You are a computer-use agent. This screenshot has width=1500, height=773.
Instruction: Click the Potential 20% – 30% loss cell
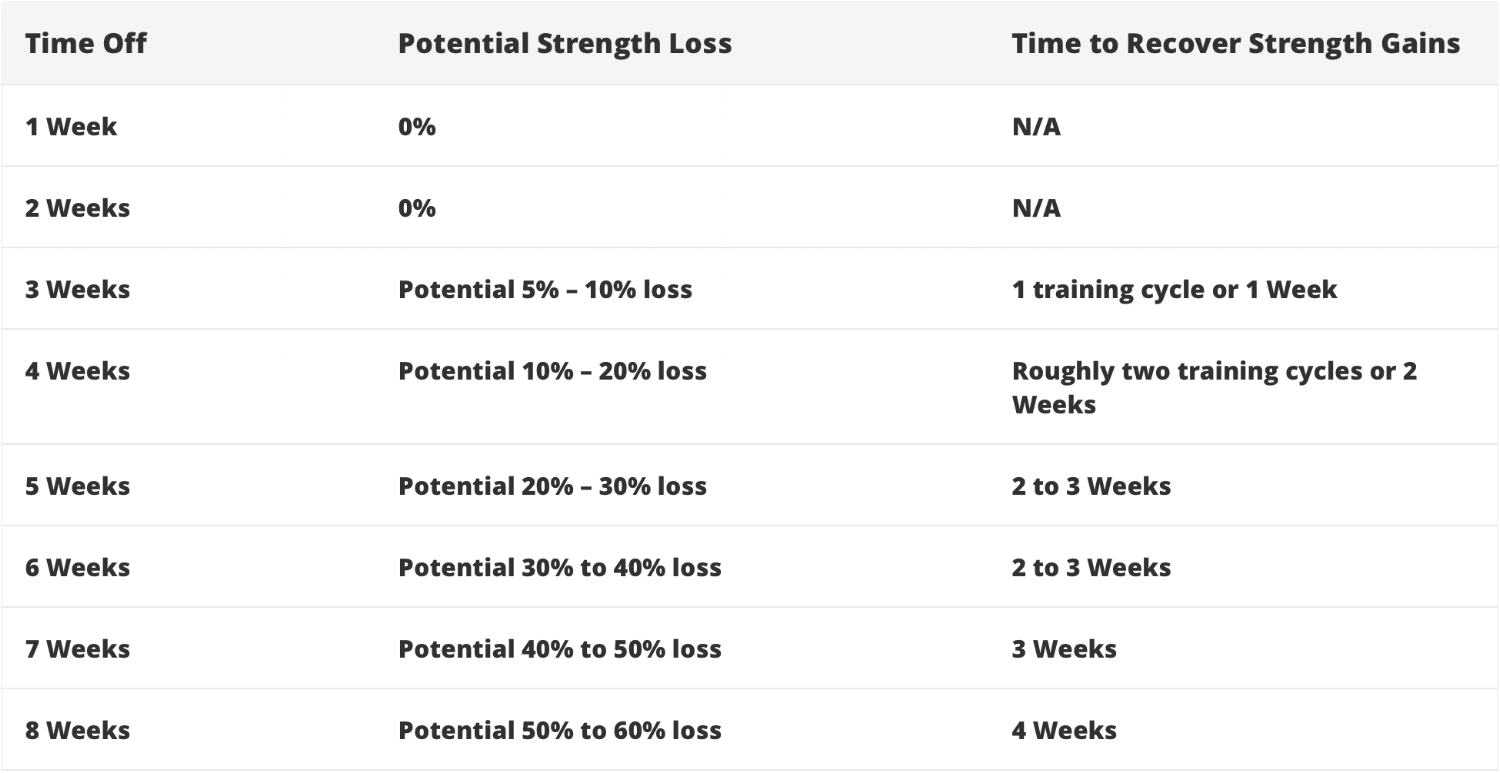point(552,486)
